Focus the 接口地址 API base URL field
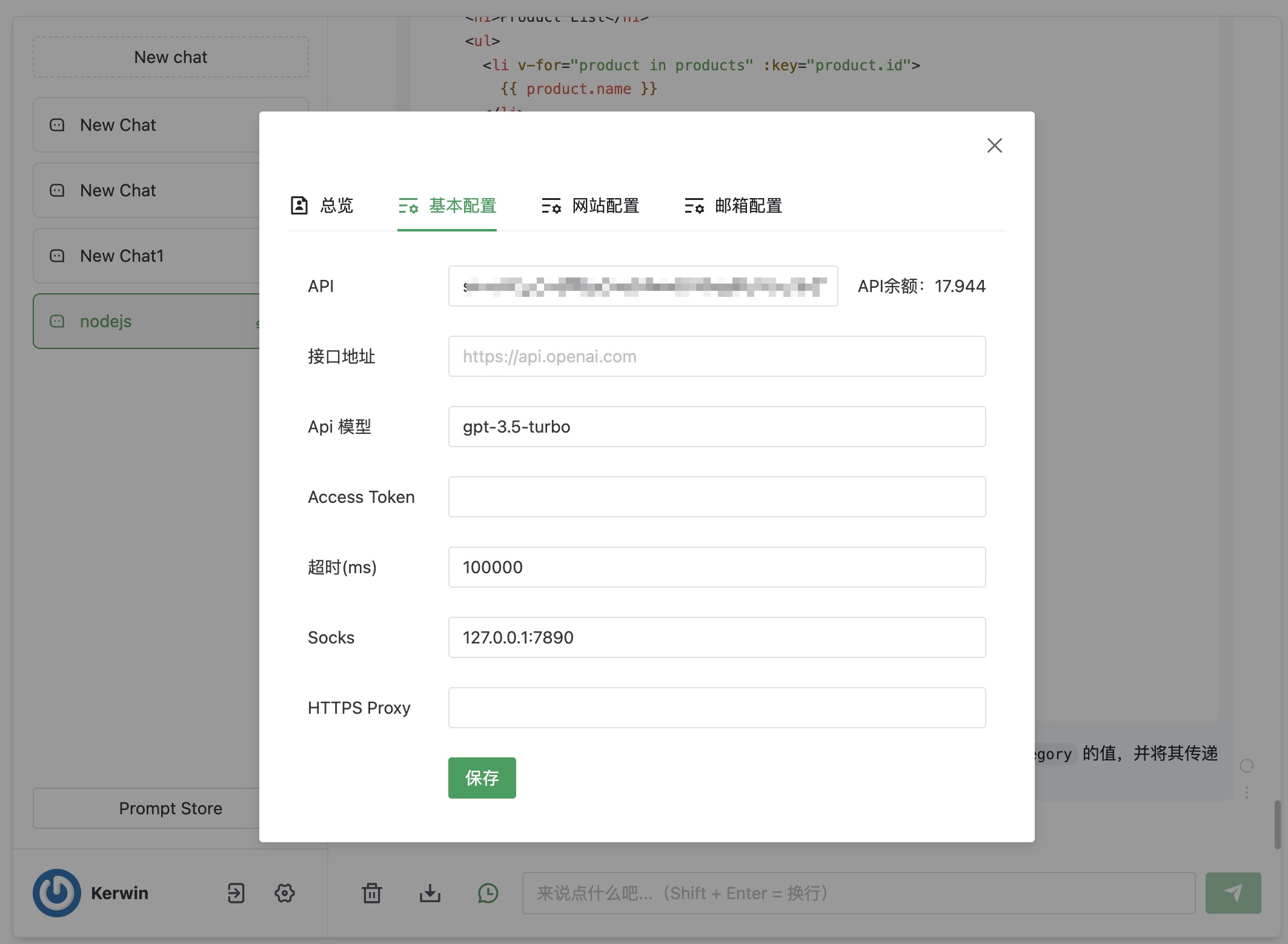 [x=717, y=356]
